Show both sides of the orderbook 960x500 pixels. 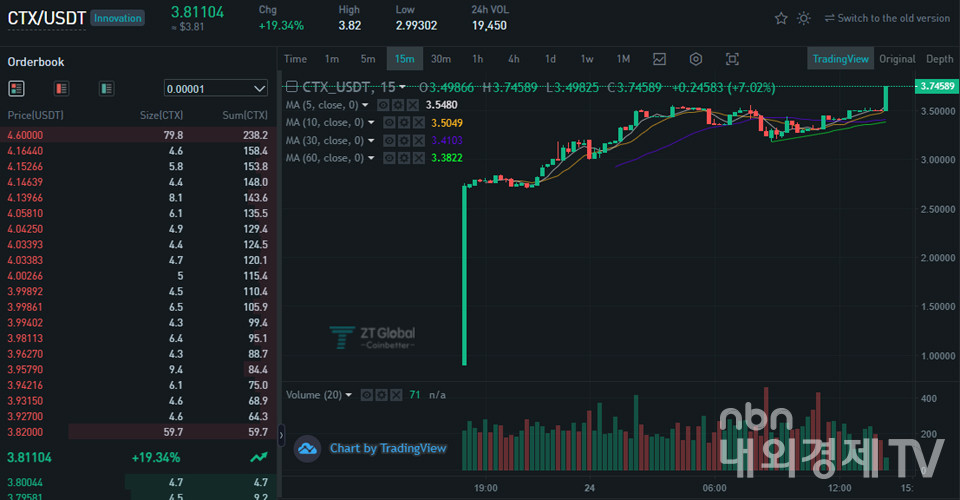(17, 89)
